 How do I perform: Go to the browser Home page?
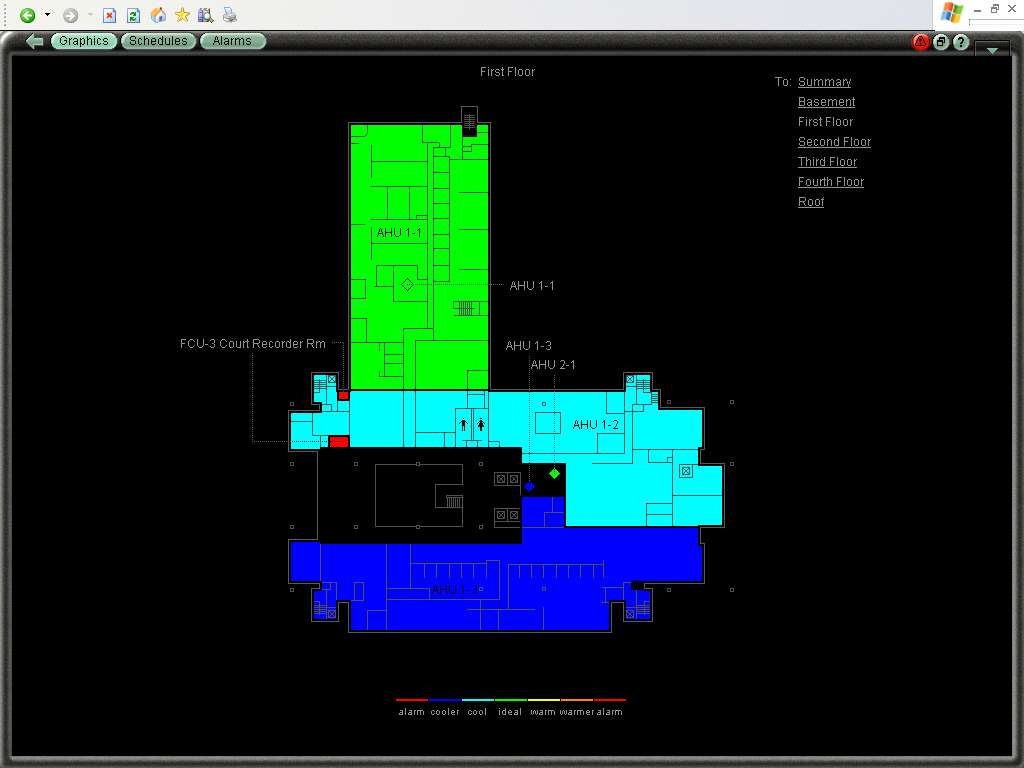click(x=158, y=15)
